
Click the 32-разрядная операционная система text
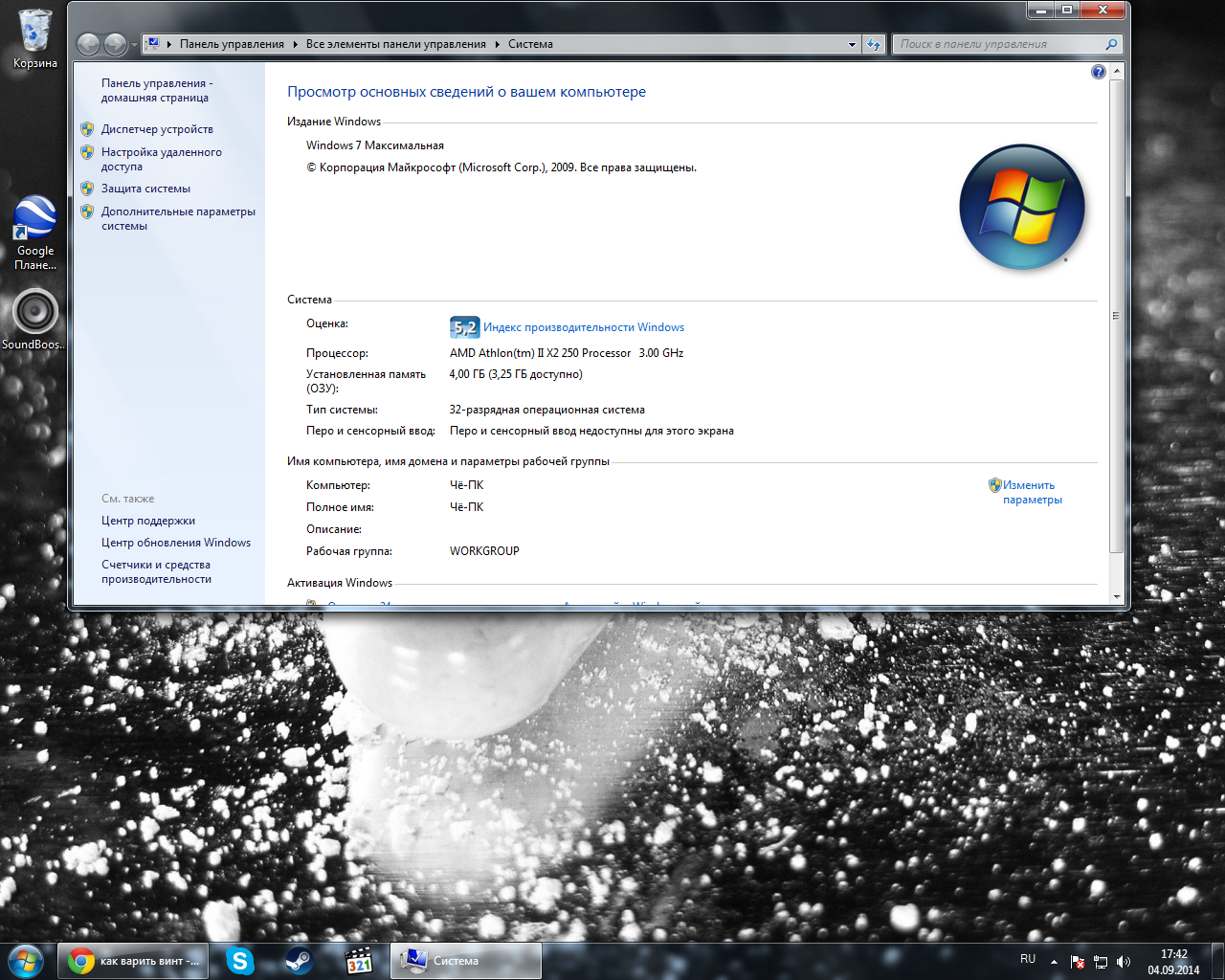point(547,410)
